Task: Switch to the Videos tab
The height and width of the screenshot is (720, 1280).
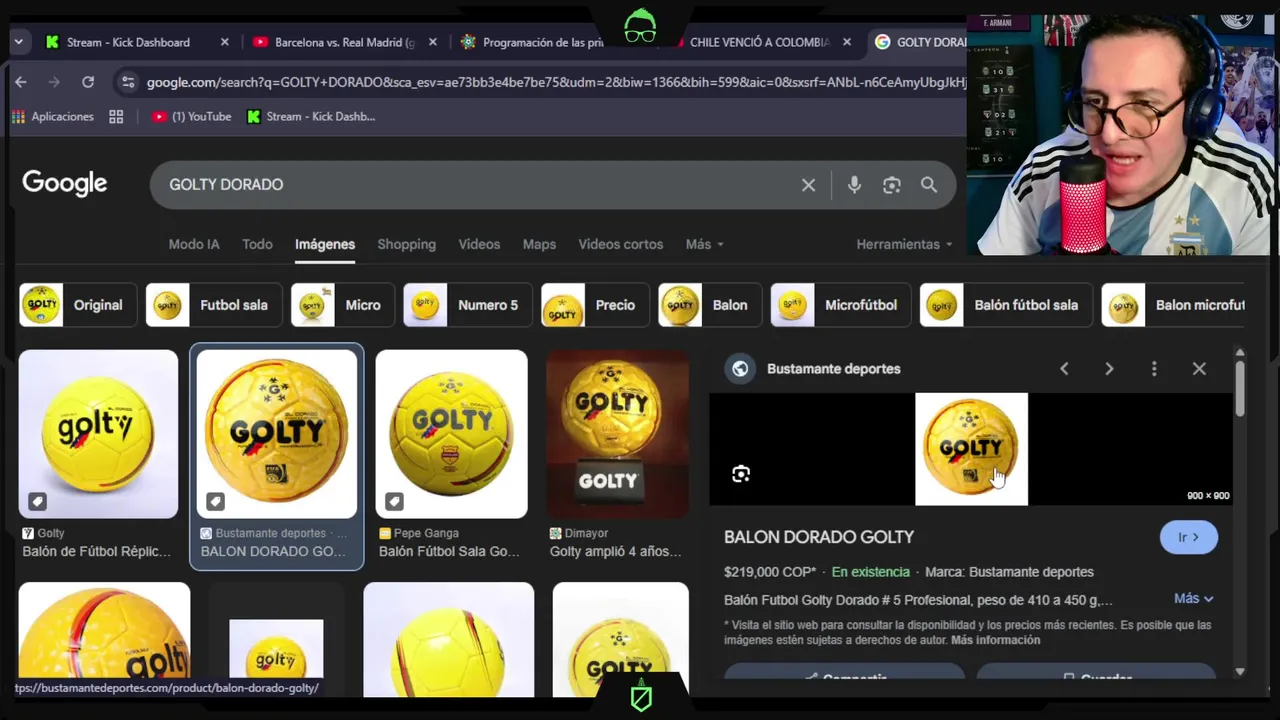Action: [x=479, y=244]
